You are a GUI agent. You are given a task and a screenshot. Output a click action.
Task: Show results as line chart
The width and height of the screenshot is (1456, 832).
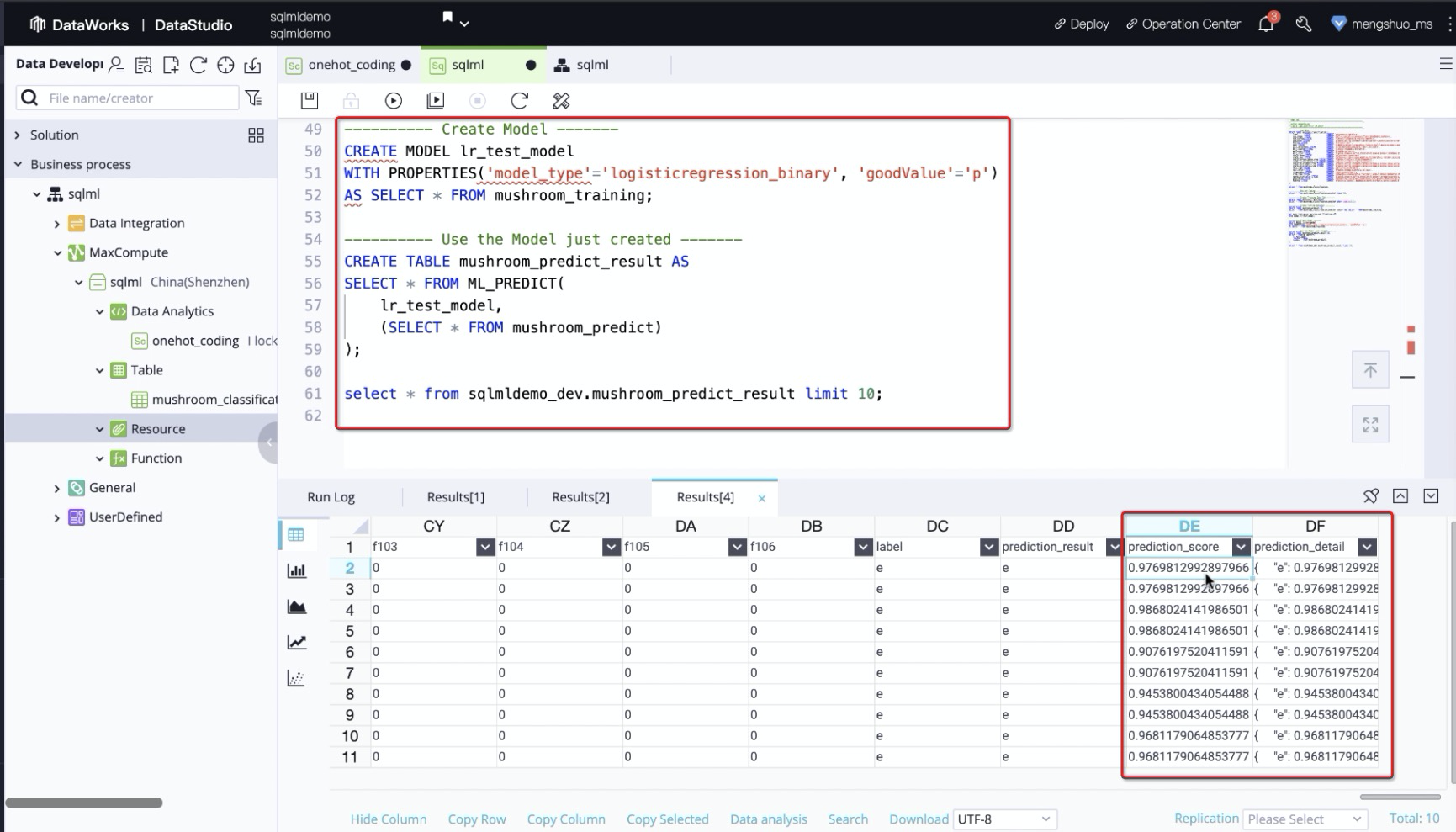pyautogui.click(x=296, y=643)
